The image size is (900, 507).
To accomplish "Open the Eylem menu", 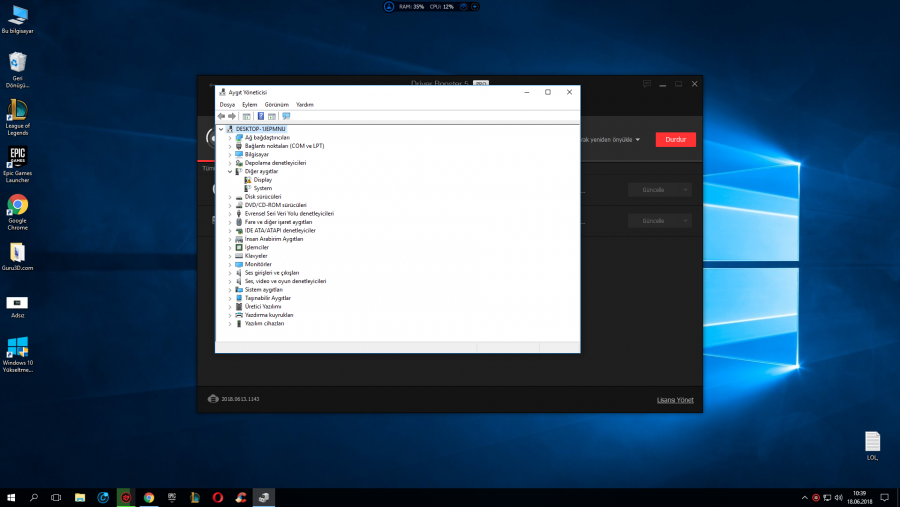I will tap(249, 104).
